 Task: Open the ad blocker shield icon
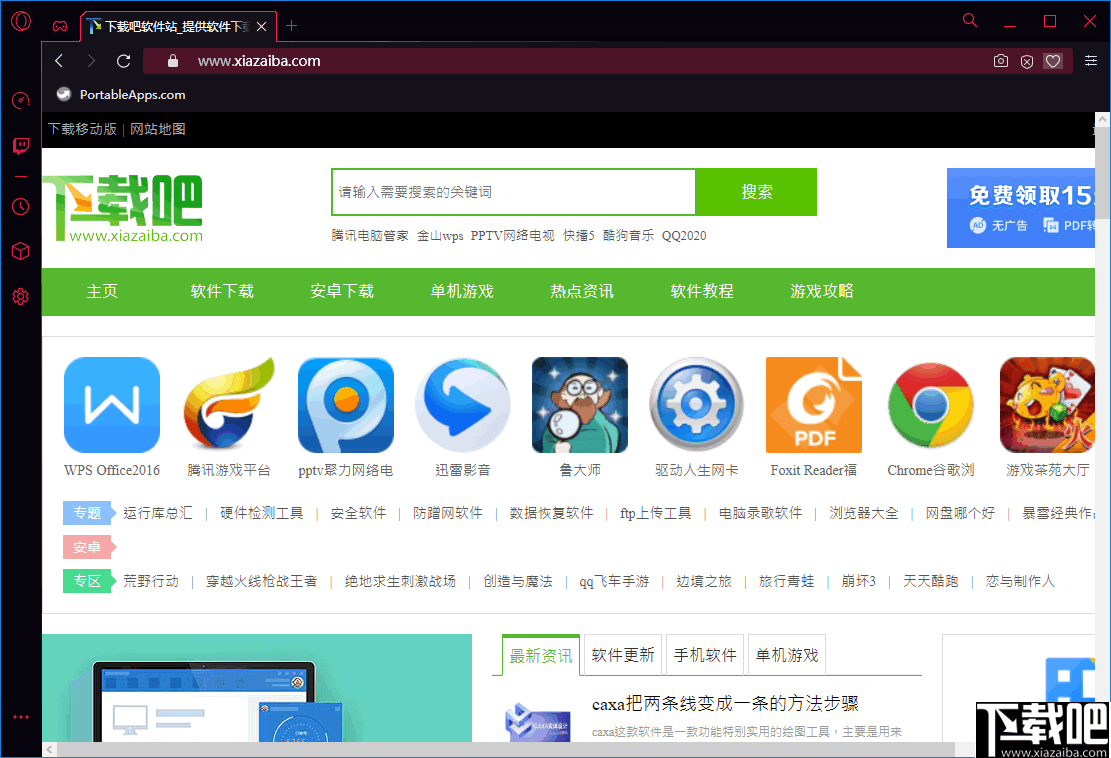[x=1027, y=61]
